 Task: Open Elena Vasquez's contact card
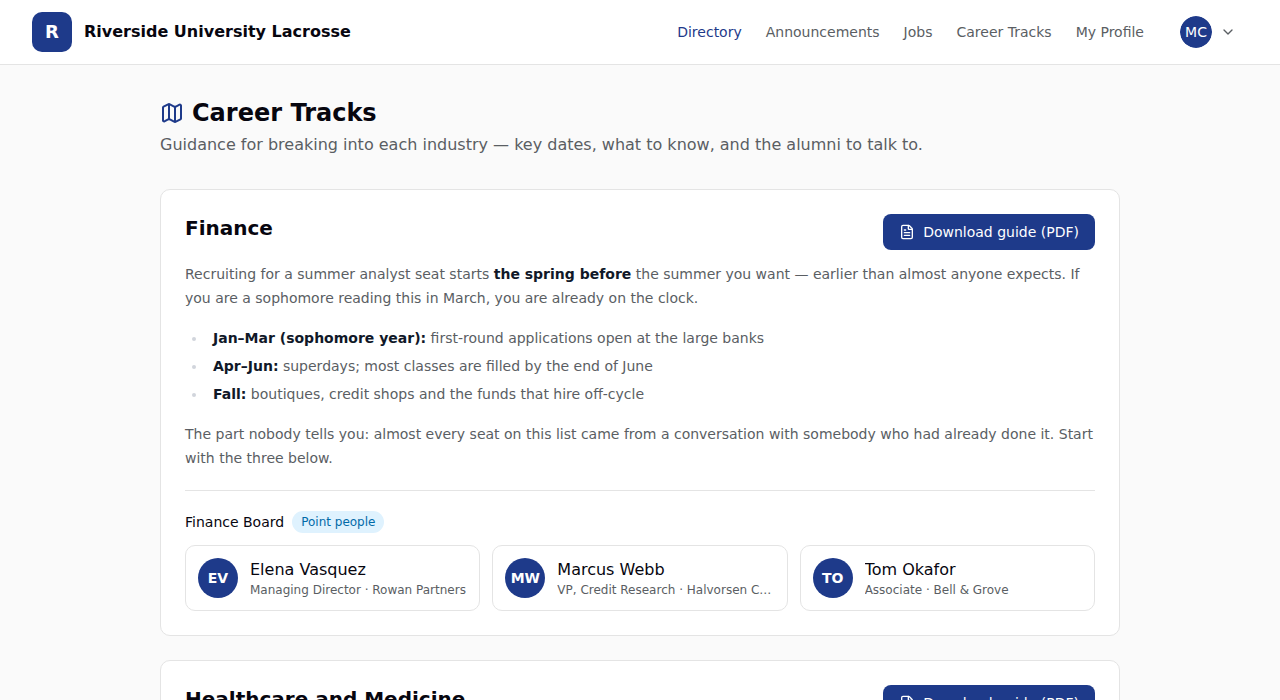point(332,578)
